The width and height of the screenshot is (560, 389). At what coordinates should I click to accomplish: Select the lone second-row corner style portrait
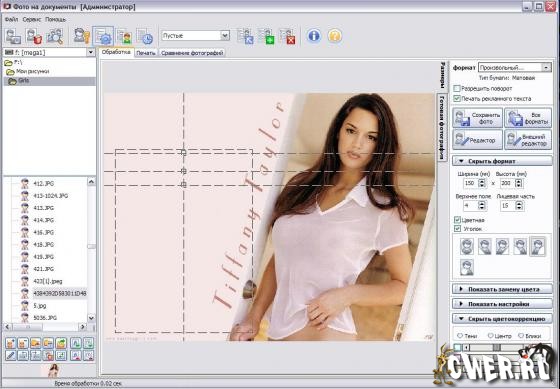[466, 267]
